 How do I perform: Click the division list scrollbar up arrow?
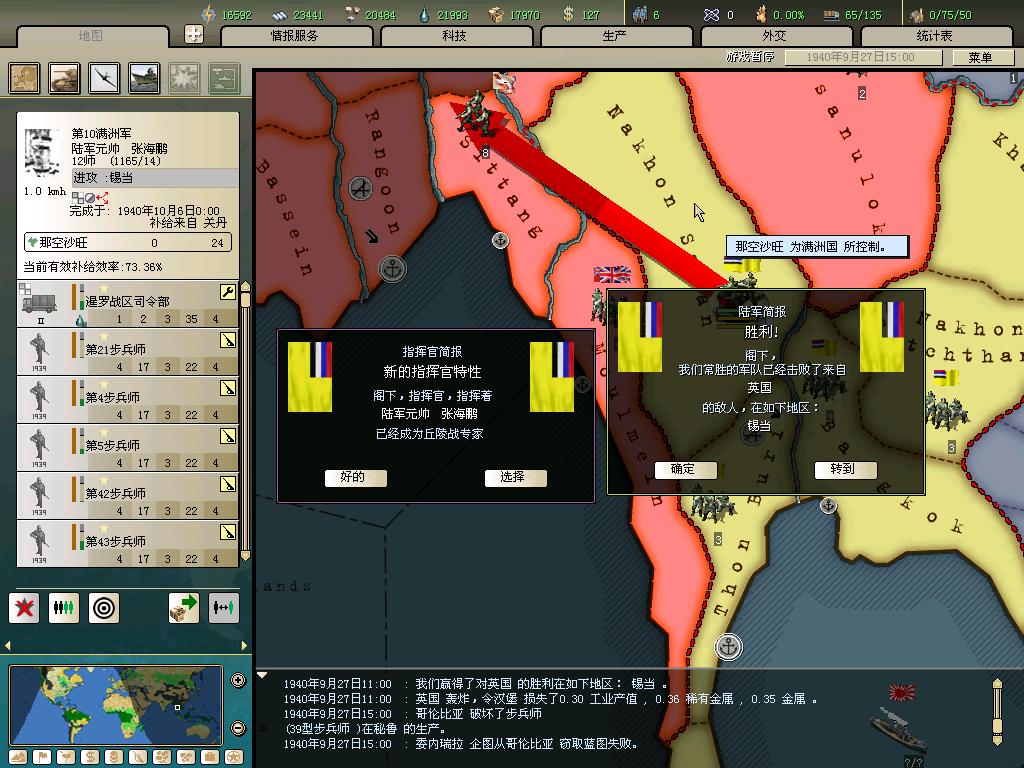(246, 286)
